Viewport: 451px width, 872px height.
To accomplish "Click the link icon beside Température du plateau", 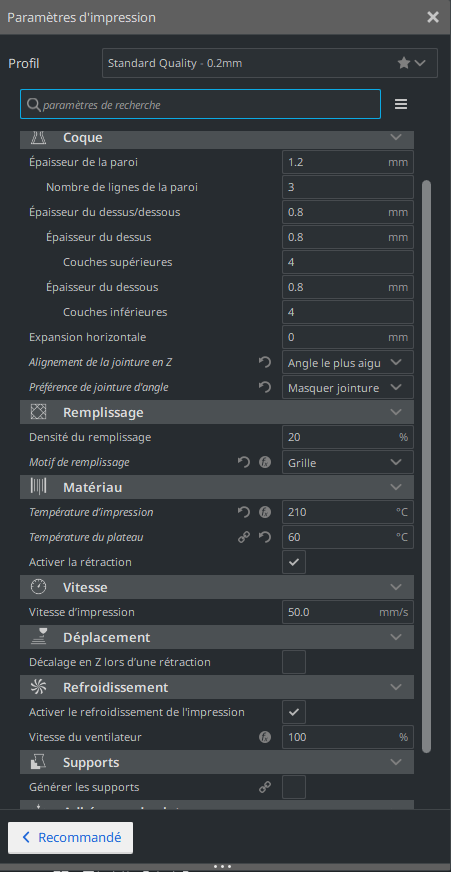I will click(244, 537).
